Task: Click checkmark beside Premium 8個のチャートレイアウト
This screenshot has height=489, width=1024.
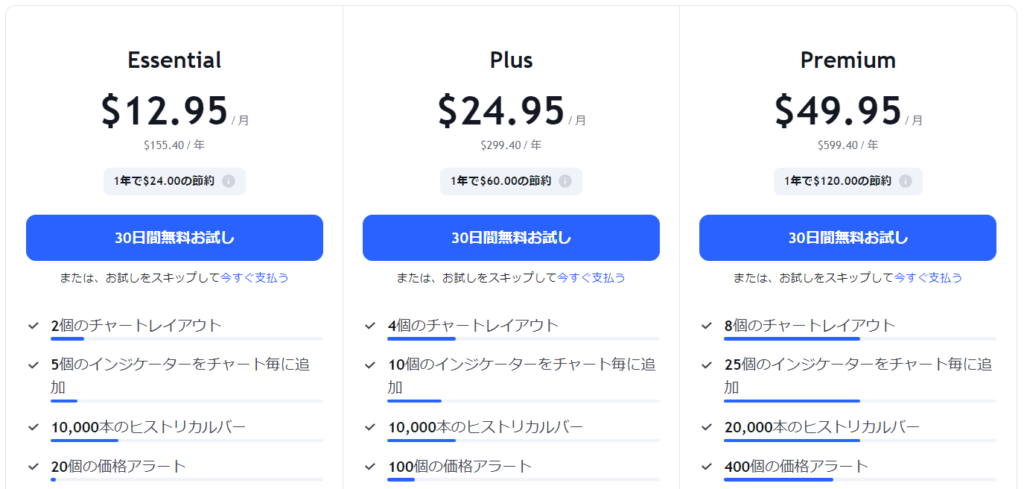Action: point(708,325)
